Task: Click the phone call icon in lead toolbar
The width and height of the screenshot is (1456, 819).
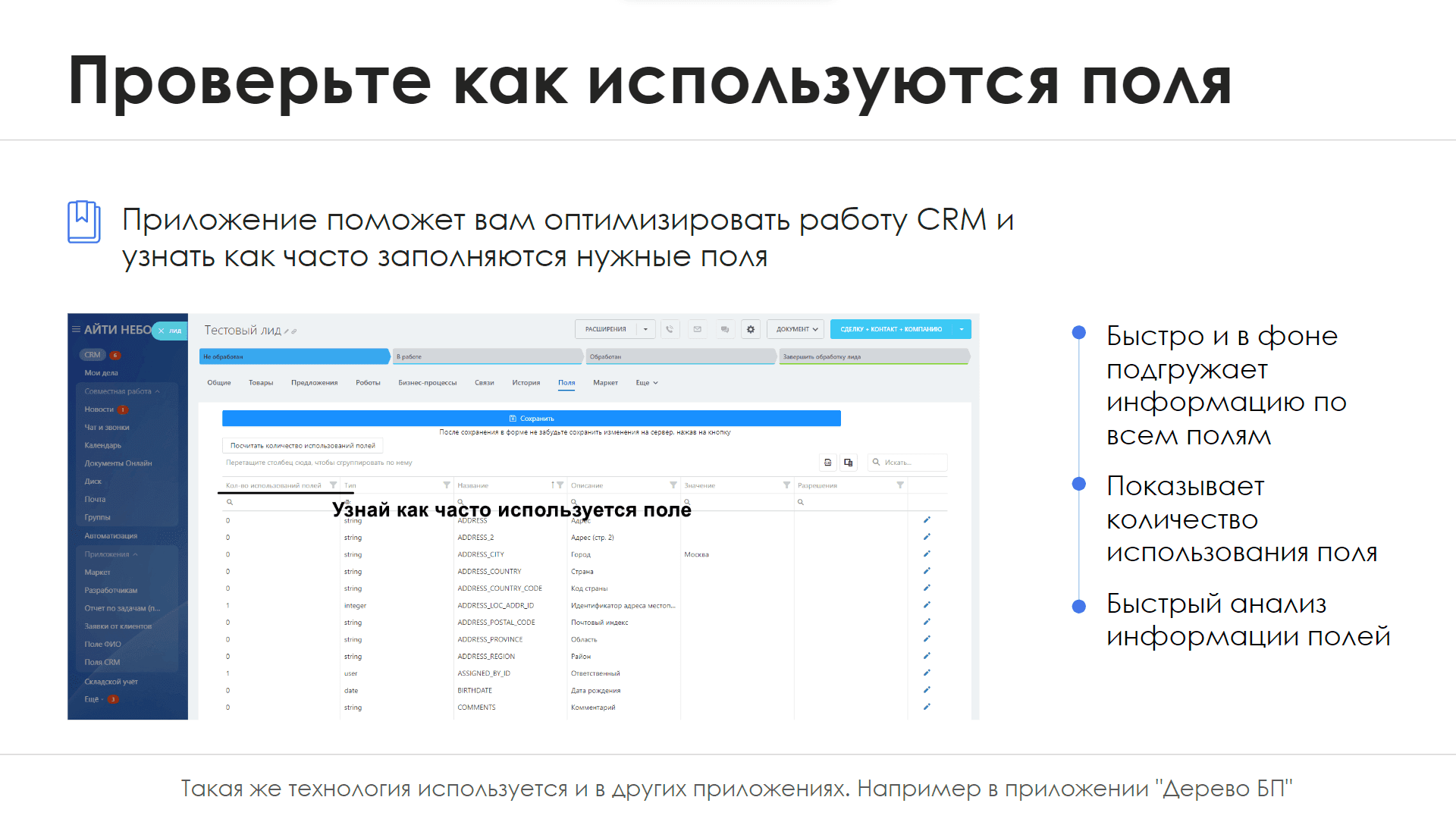Action: (x=670, y=329)
